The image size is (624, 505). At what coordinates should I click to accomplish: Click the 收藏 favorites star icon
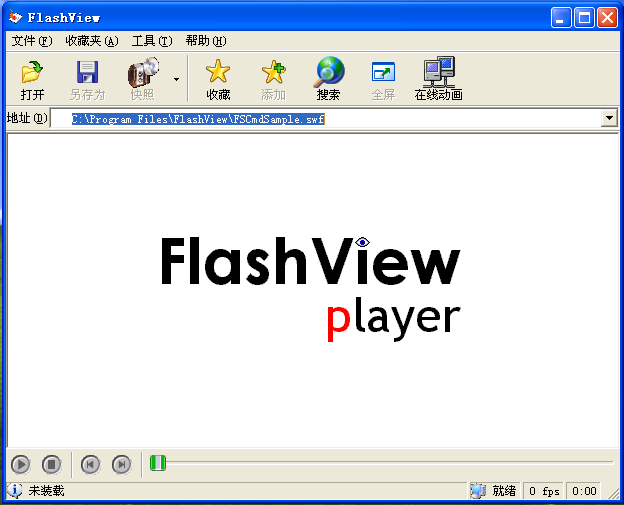(x=218, y=72)
